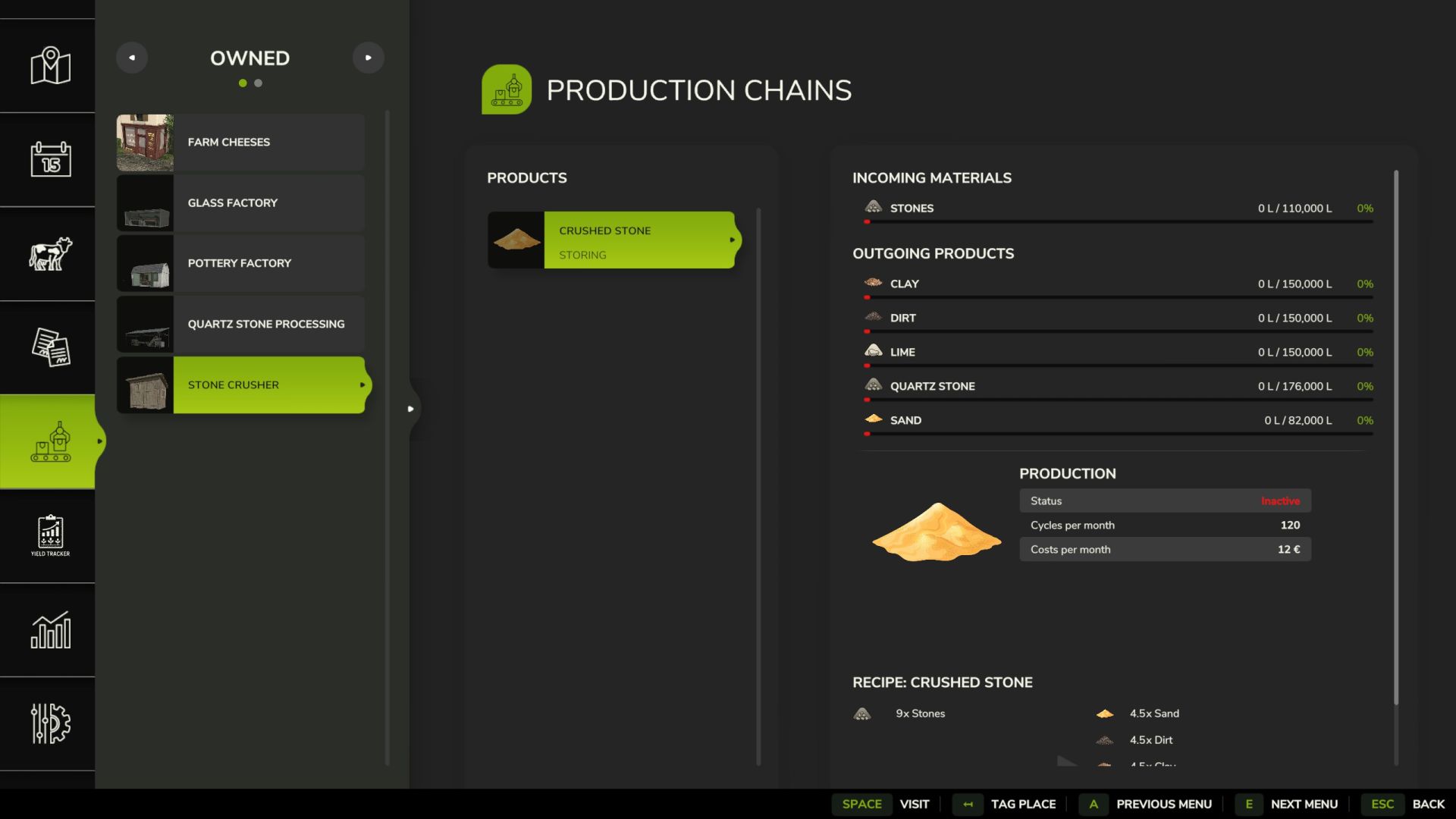The image size is (1456, 819).
Task: Collapse the production list panel arrow
Action: tap(411, 409)
